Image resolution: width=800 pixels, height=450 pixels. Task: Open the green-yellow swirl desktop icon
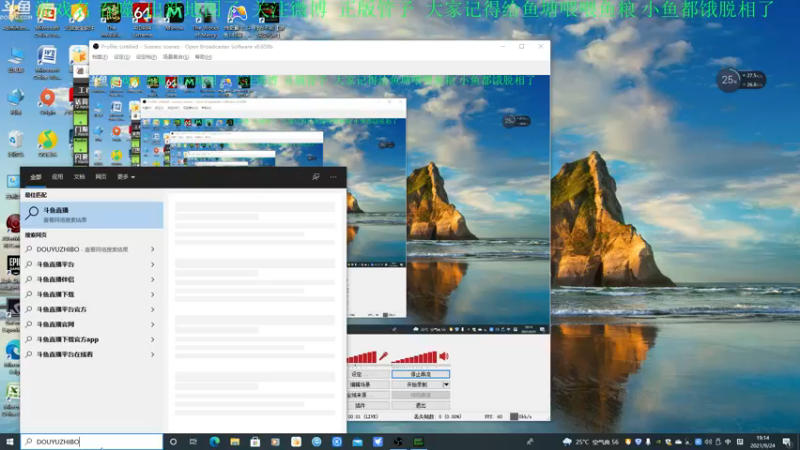47,143
